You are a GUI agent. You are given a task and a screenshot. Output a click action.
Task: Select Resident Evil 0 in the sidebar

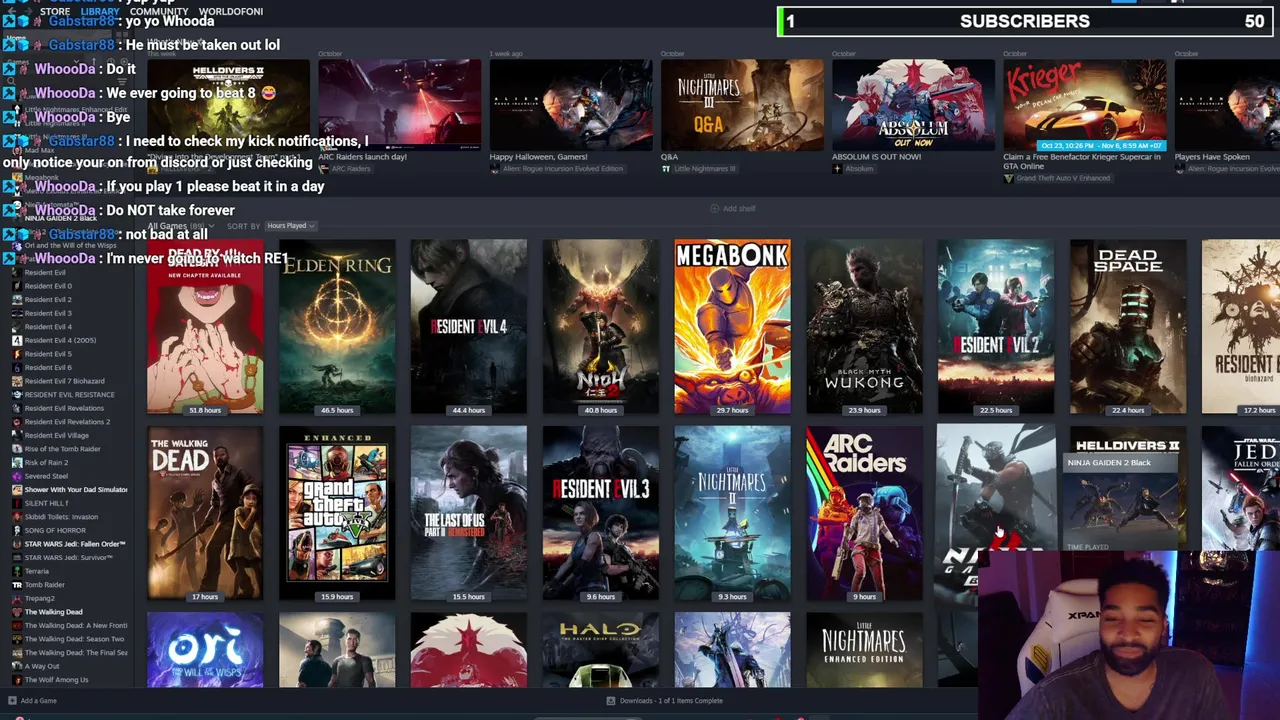coord(48,286)
